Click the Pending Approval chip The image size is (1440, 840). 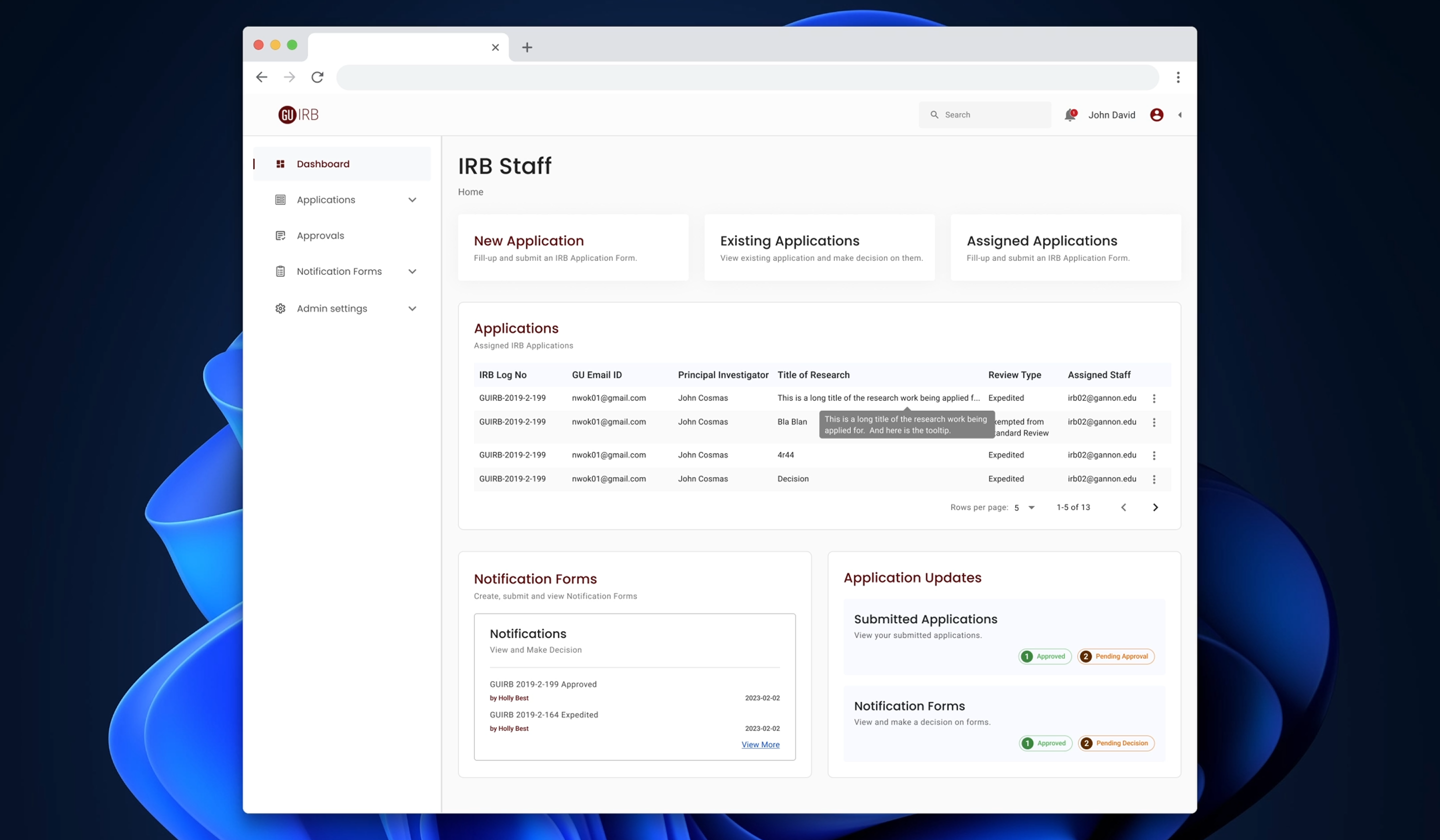click(x=1115, y=656)
